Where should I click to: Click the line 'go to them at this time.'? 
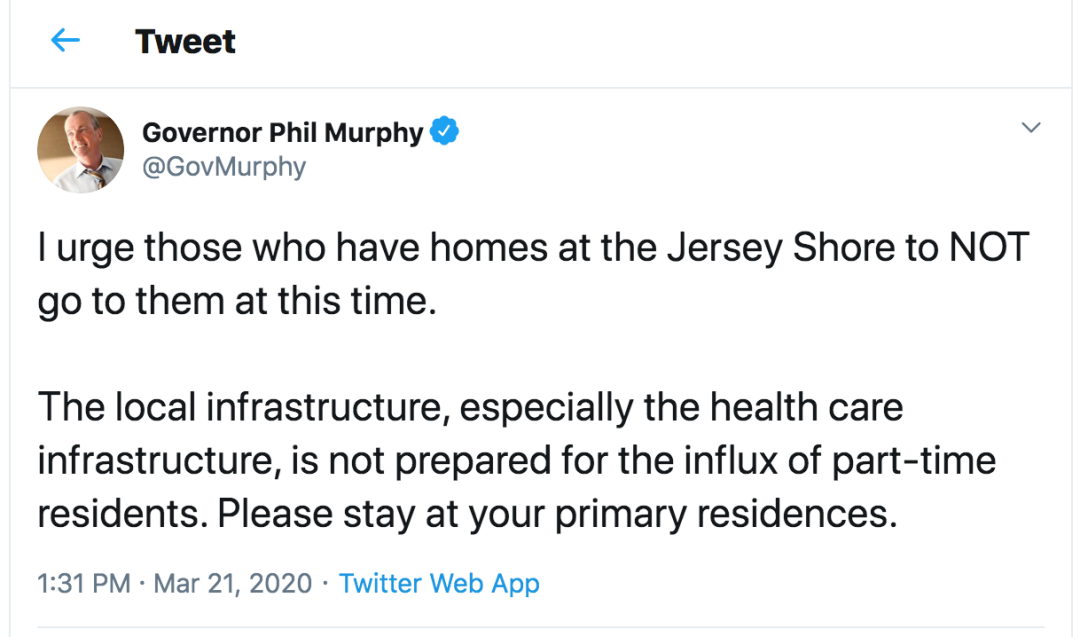tap(237, 301)
